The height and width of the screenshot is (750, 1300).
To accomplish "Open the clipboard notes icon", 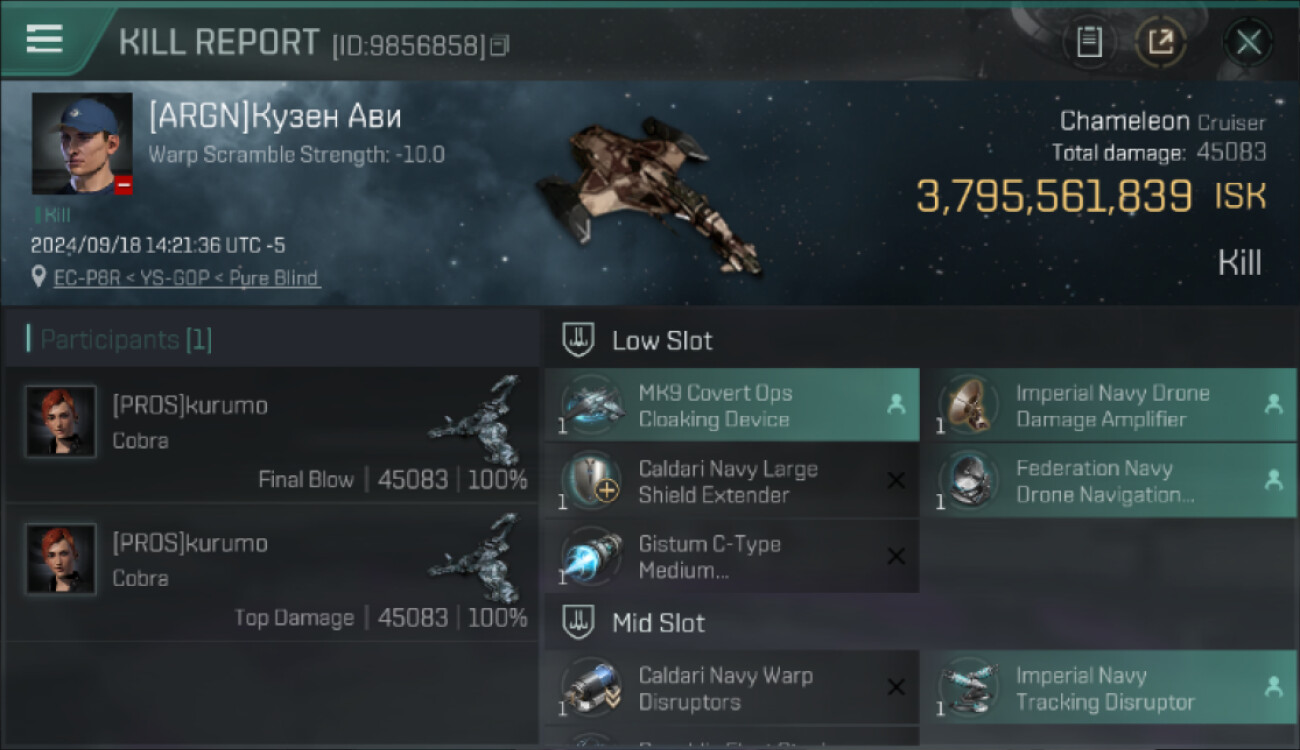I will [x=1089, y=42].
